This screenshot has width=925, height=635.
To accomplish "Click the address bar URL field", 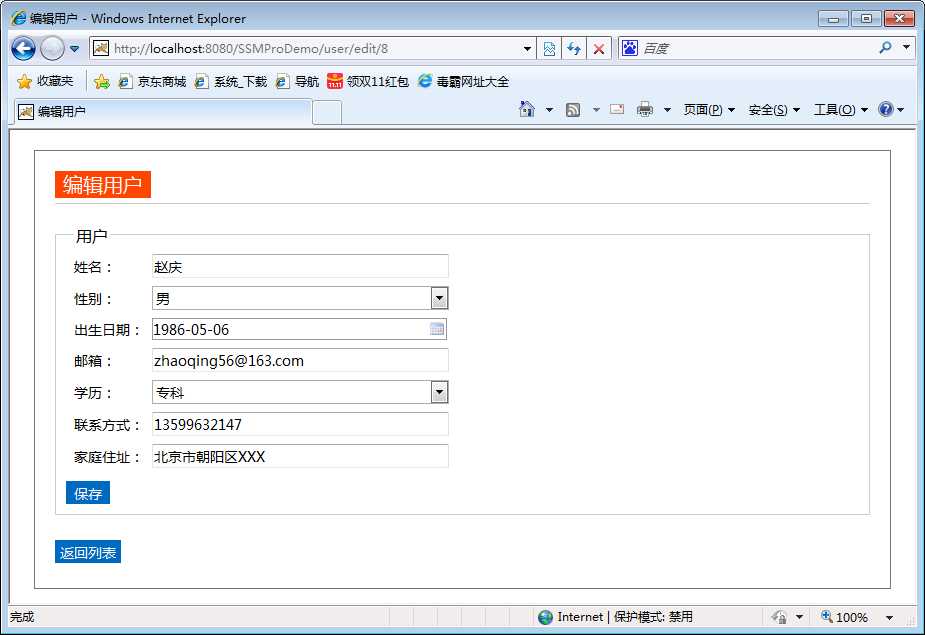I will [x=315, y=48].
